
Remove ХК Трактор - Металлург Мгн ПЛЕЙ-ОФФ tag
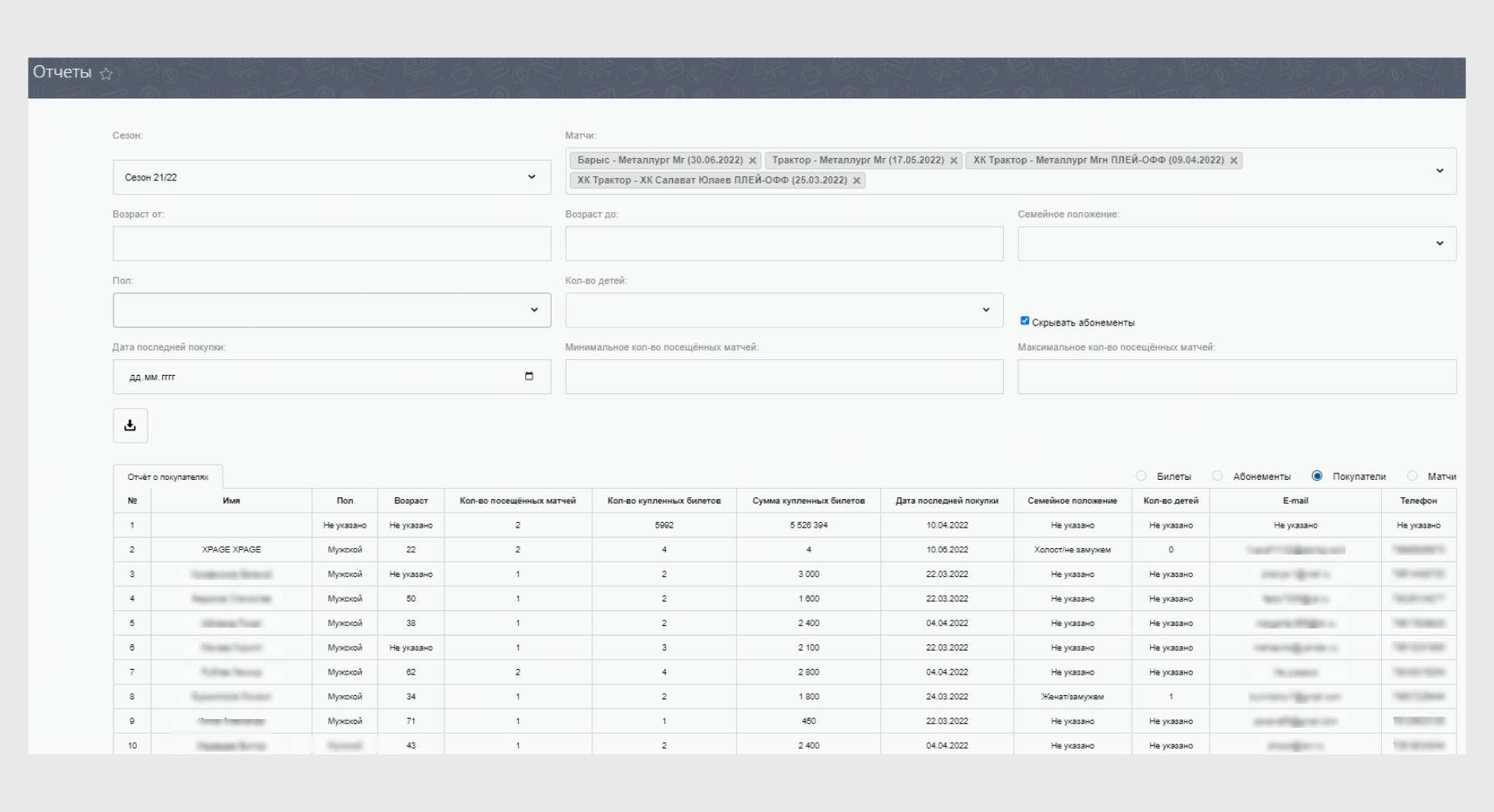[x=1234, y=160]
